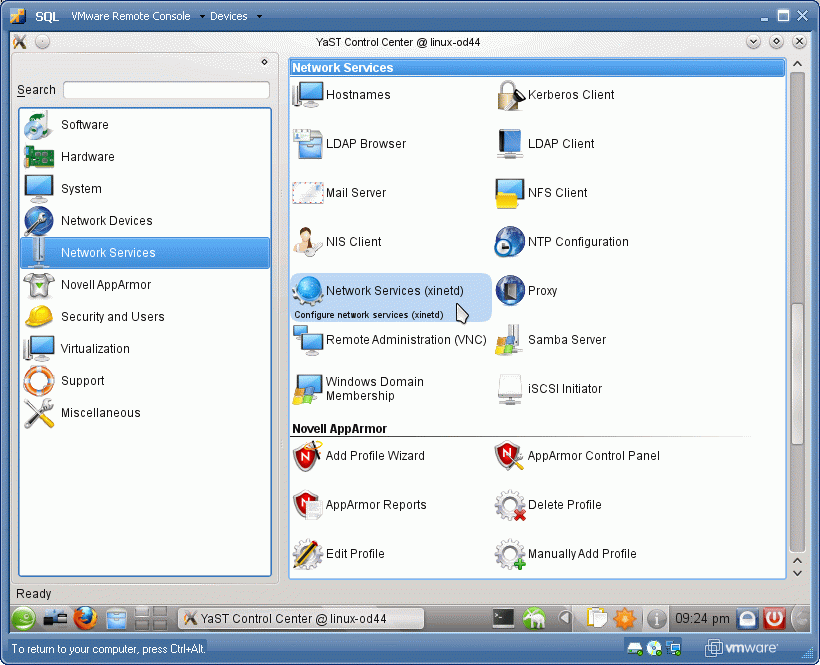Launch Network Services (xinetd) module
Viewport: 820px width, 665px height.
391,297
